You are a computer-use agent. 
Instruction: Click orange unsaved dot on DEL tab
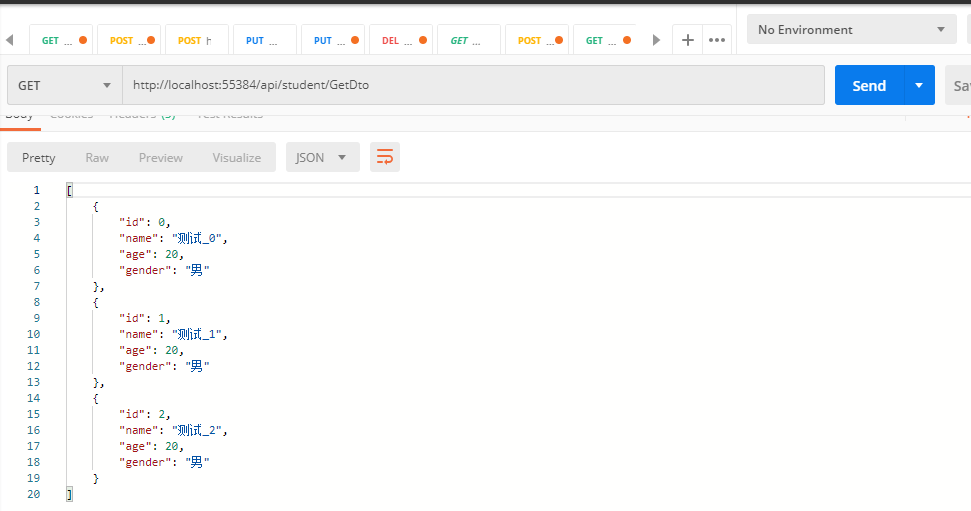423,40
